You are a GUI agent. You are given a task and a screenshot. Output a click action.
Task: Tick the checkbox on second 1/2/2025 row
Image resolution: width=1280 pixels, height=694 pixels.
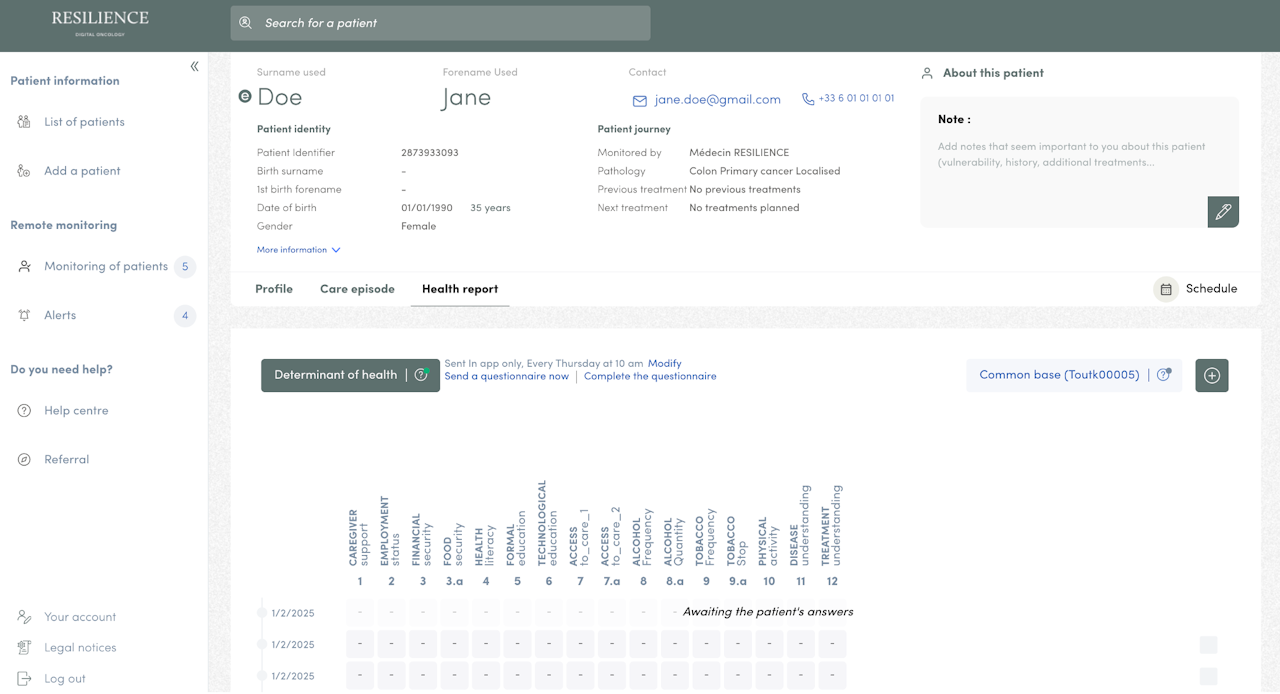tap(1208, 645)
